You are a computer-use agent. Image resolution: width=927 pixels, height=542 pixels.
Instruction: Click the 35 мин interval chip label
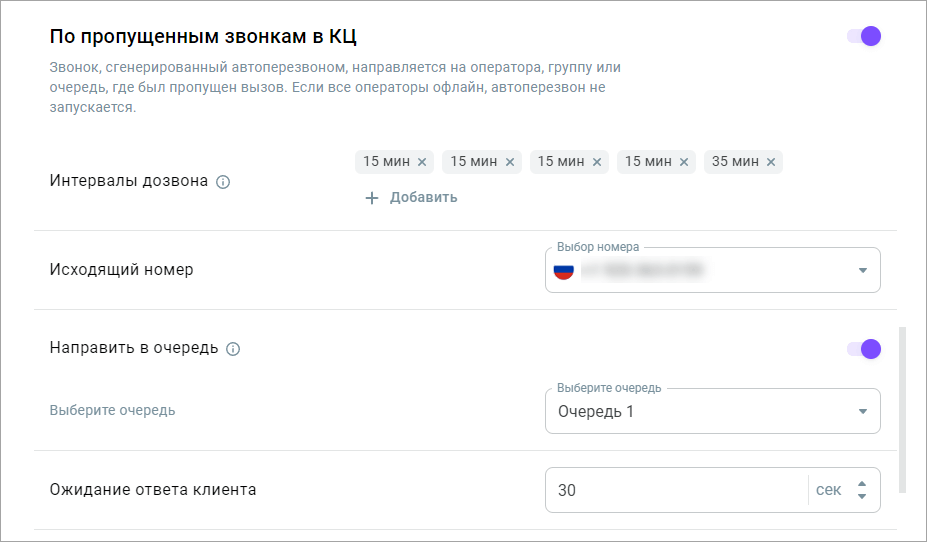pyautogui.click(x=735, y=161)
